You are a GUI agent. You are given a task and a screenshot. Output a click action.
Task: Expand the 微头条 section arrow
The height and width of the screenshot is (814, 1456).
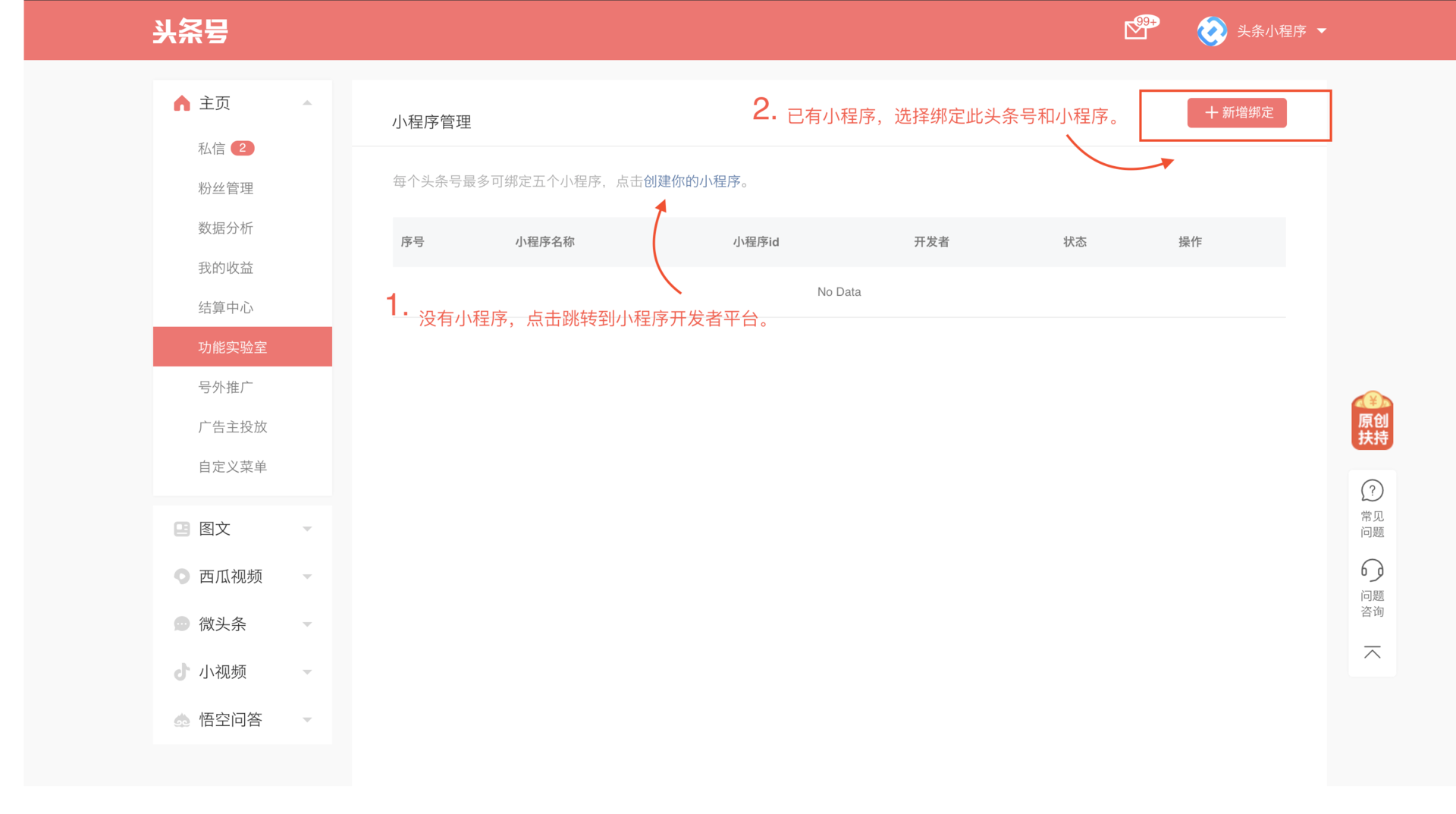click(307, 624)
